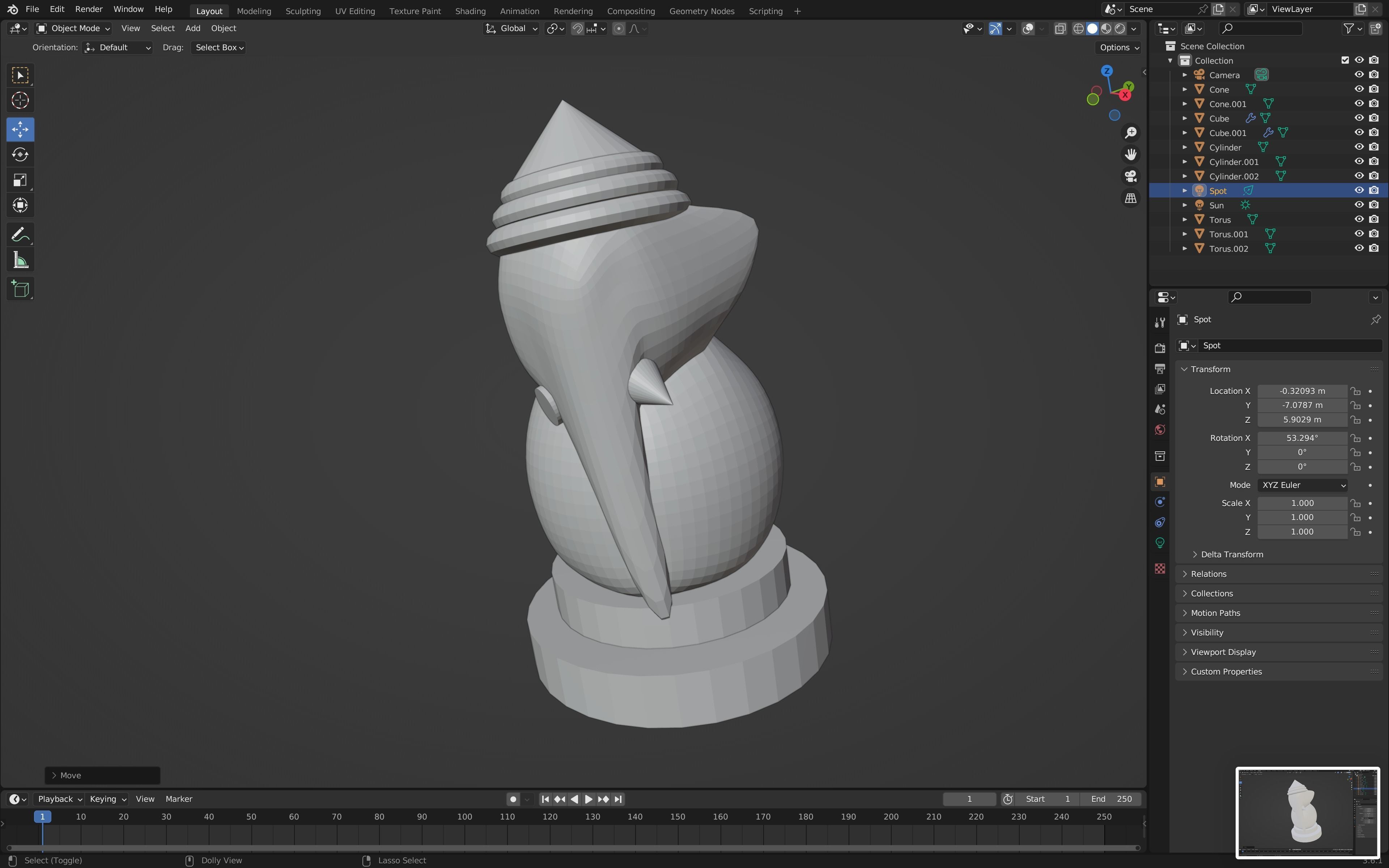The image size is (1389, 868).
Task: Switch to the Geometry Nodes workspace tab
Action: tap(701, 11)
